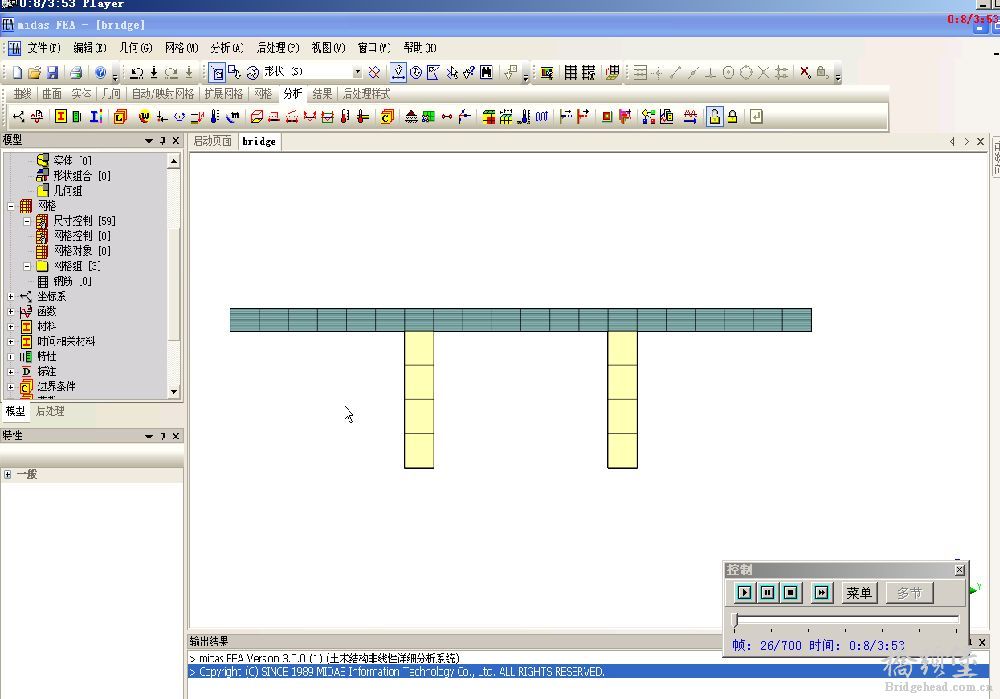Click the New file icon

click(x=17, y=73)
